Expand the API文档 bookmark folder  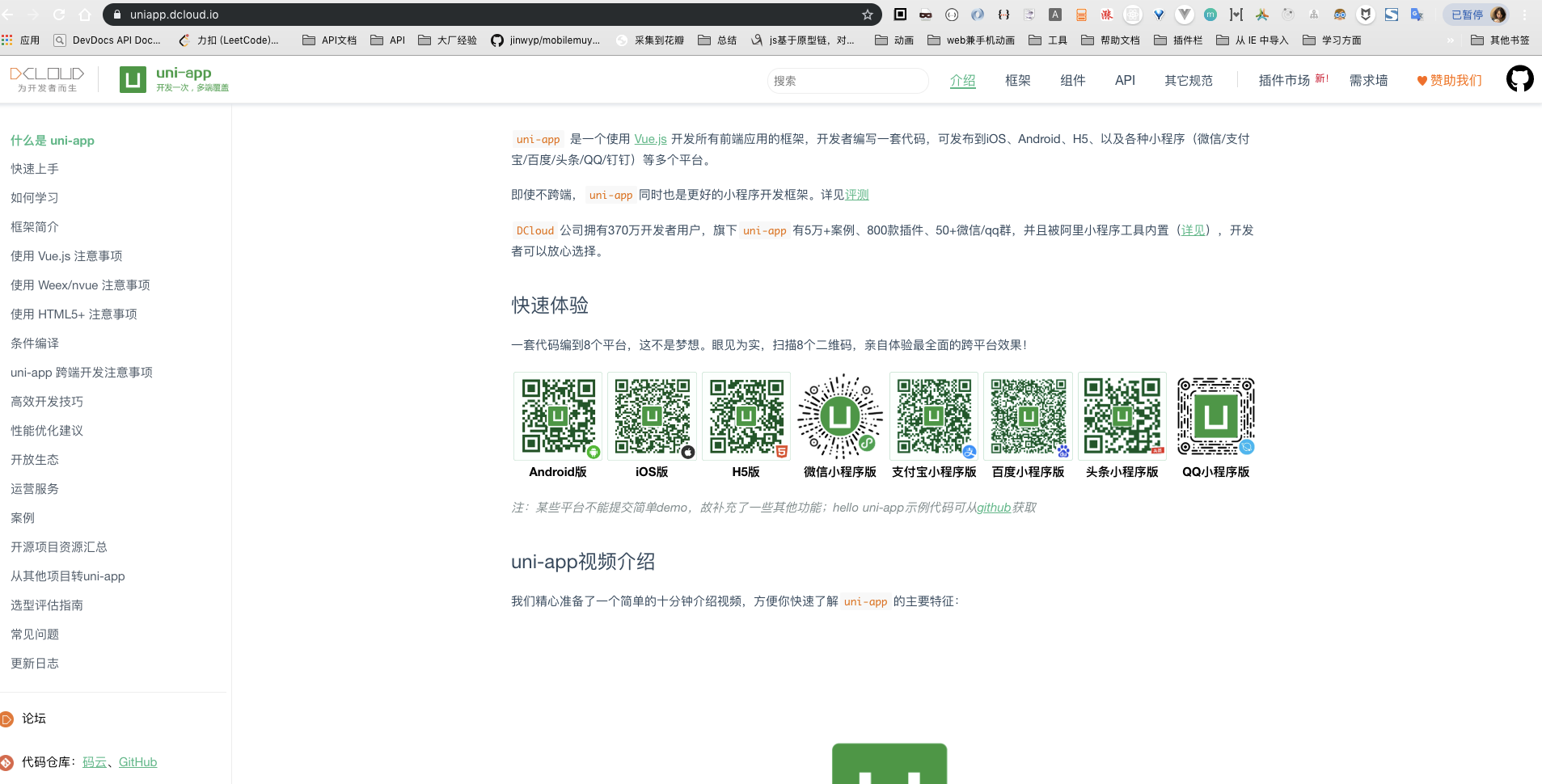point(330,40)
